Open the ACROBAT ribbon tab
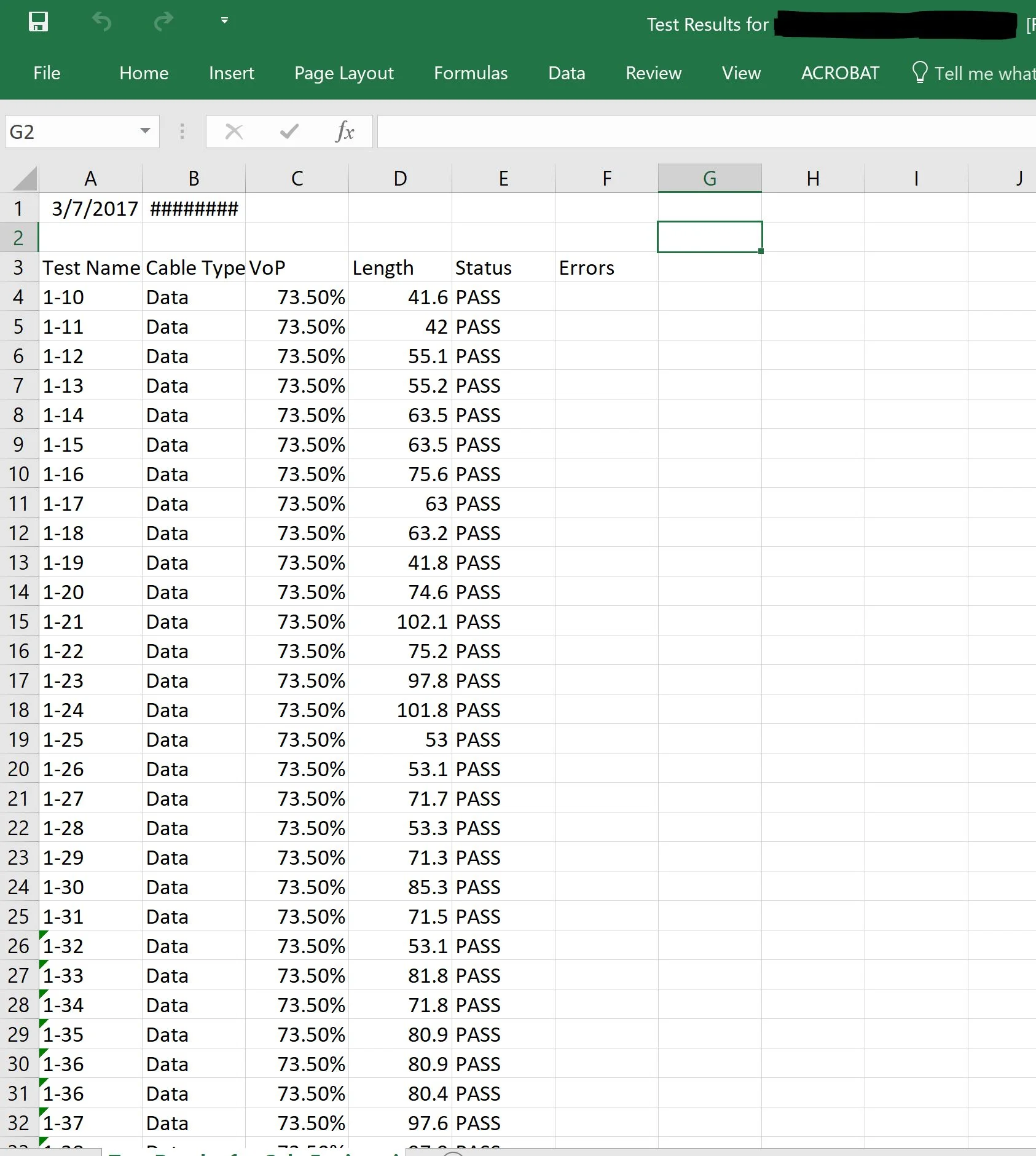Screen dimensions: 1036x1156 click(x=840, y=73)
